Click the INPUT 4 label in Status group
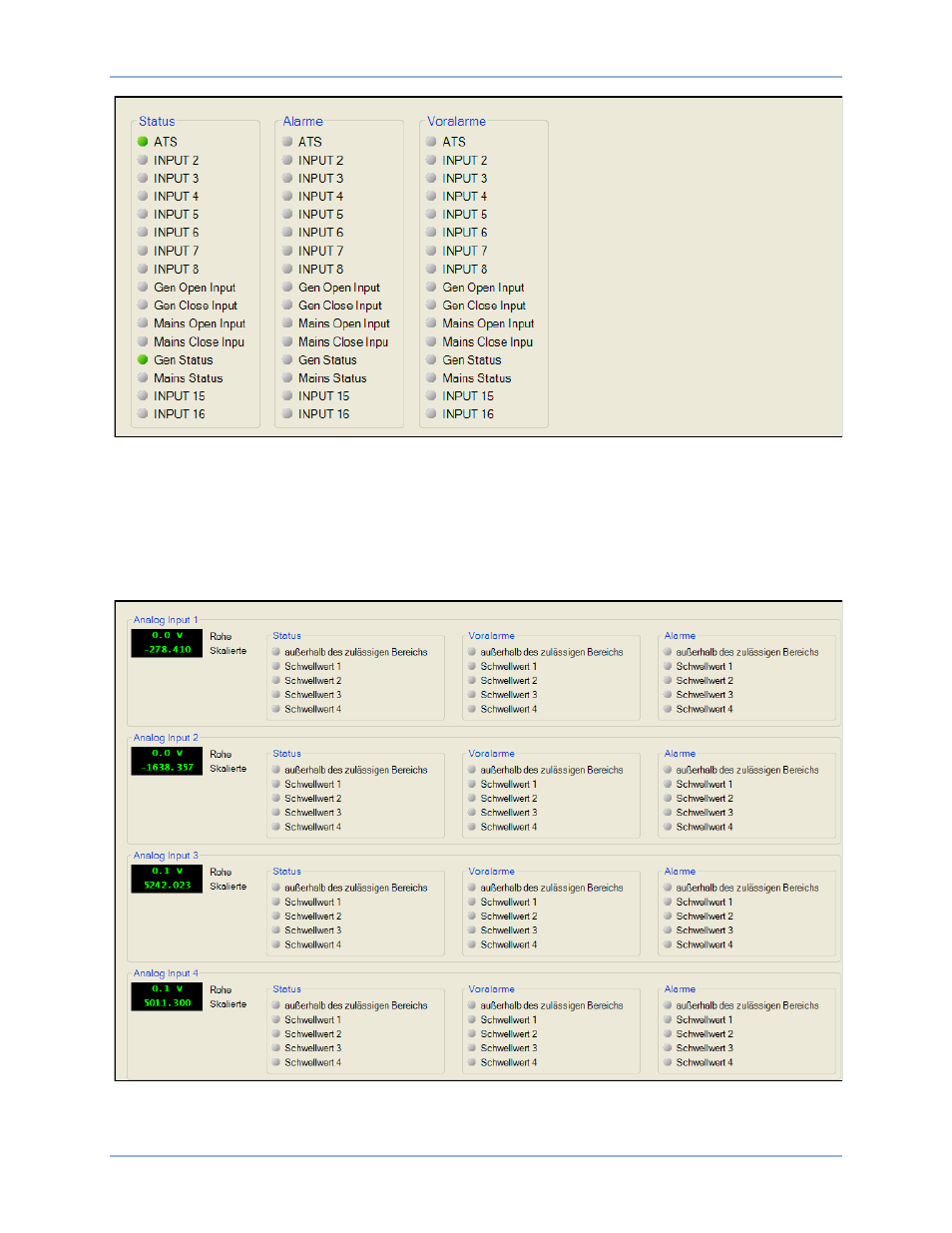 click(x=177, y=196)
